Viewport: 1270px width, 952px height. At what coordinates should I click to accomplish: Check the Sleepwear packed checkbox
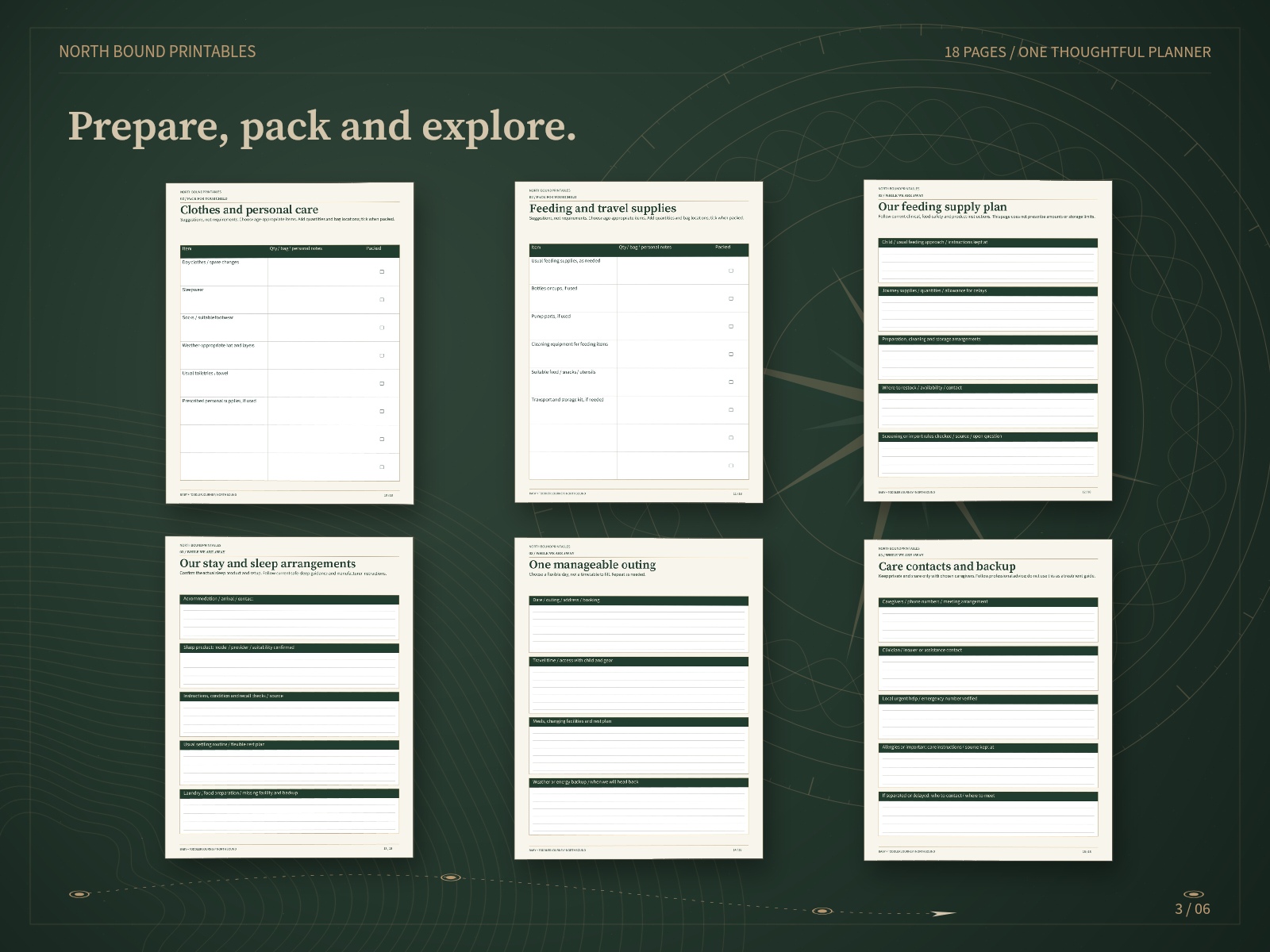[382, 300]
